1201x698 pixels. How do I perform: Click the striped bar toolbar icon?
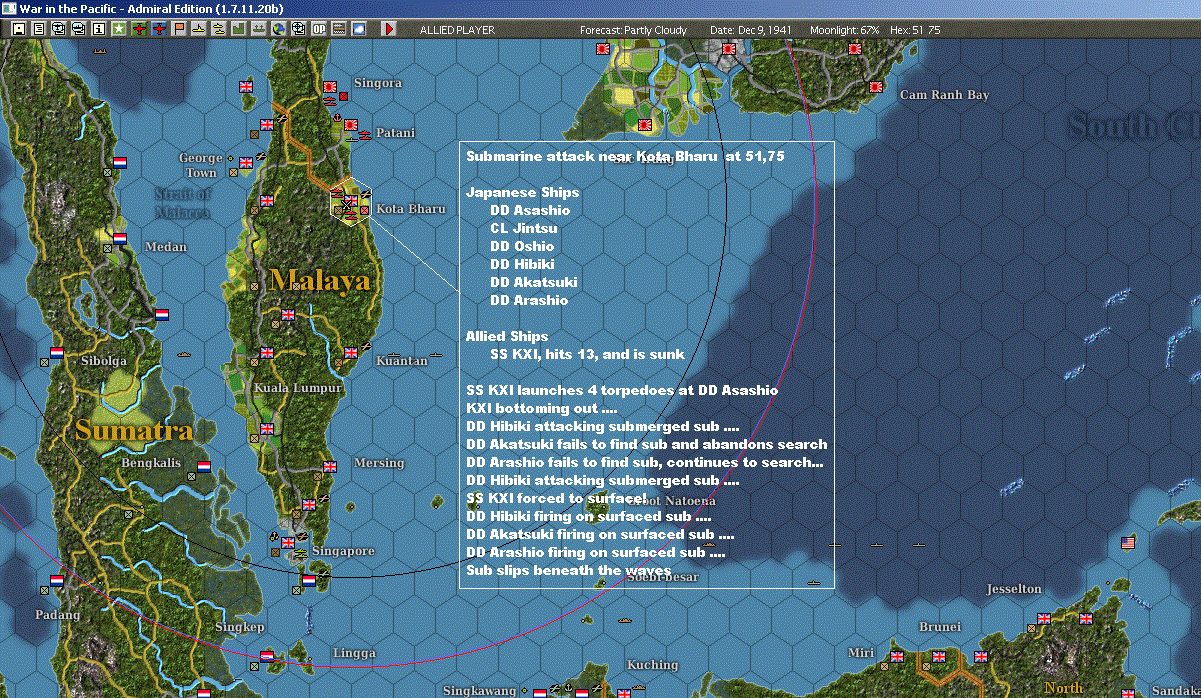339,30
